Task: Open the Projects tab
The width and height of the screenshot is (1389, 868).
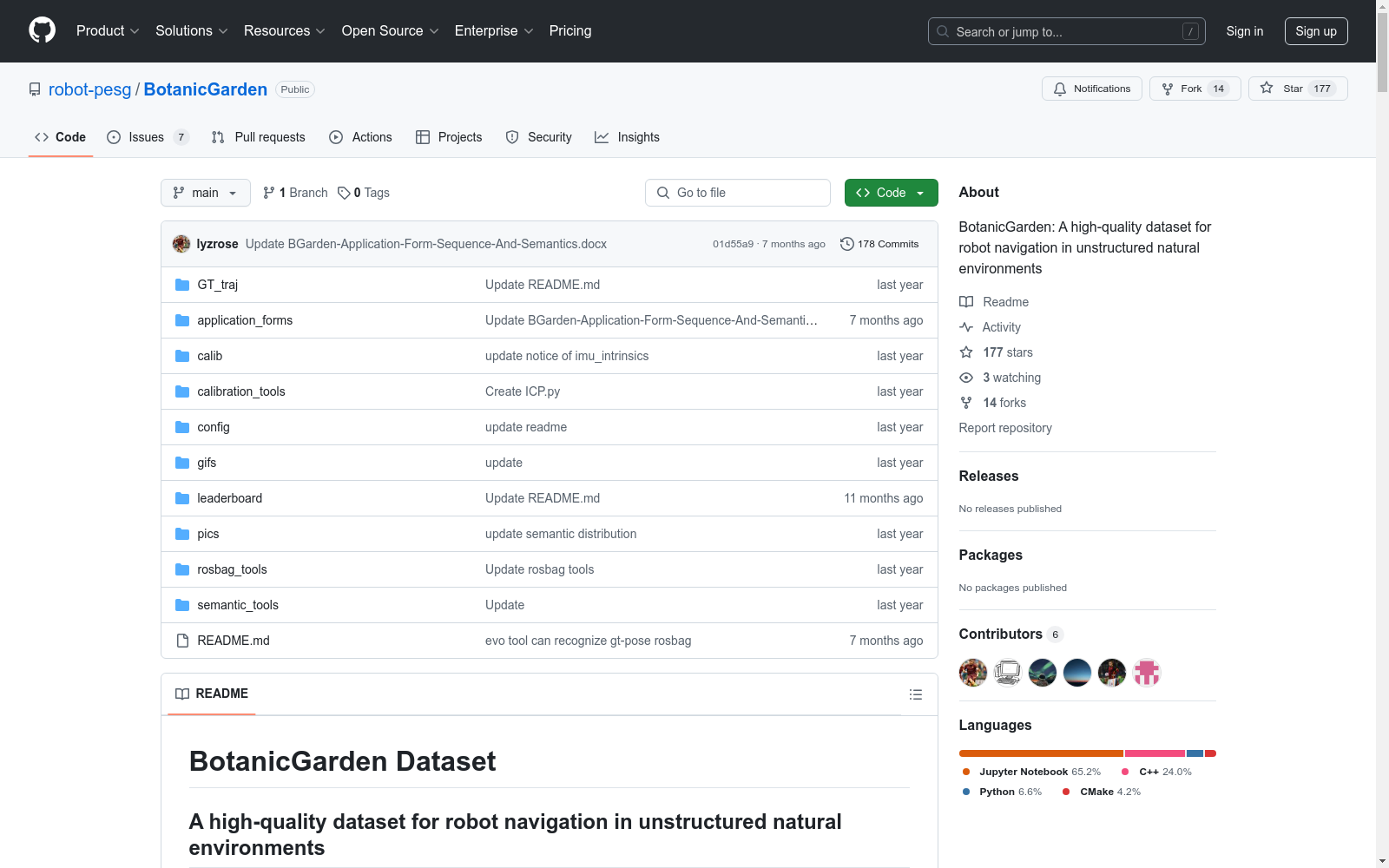Action: [x=449, y=137]
